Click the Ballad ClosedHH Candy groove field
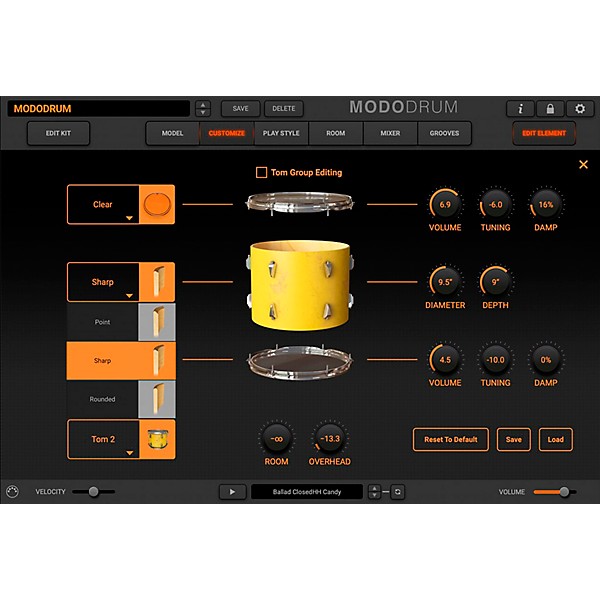Image resolution: width=600 pixels, height=600 pixels. coord(307,492)
